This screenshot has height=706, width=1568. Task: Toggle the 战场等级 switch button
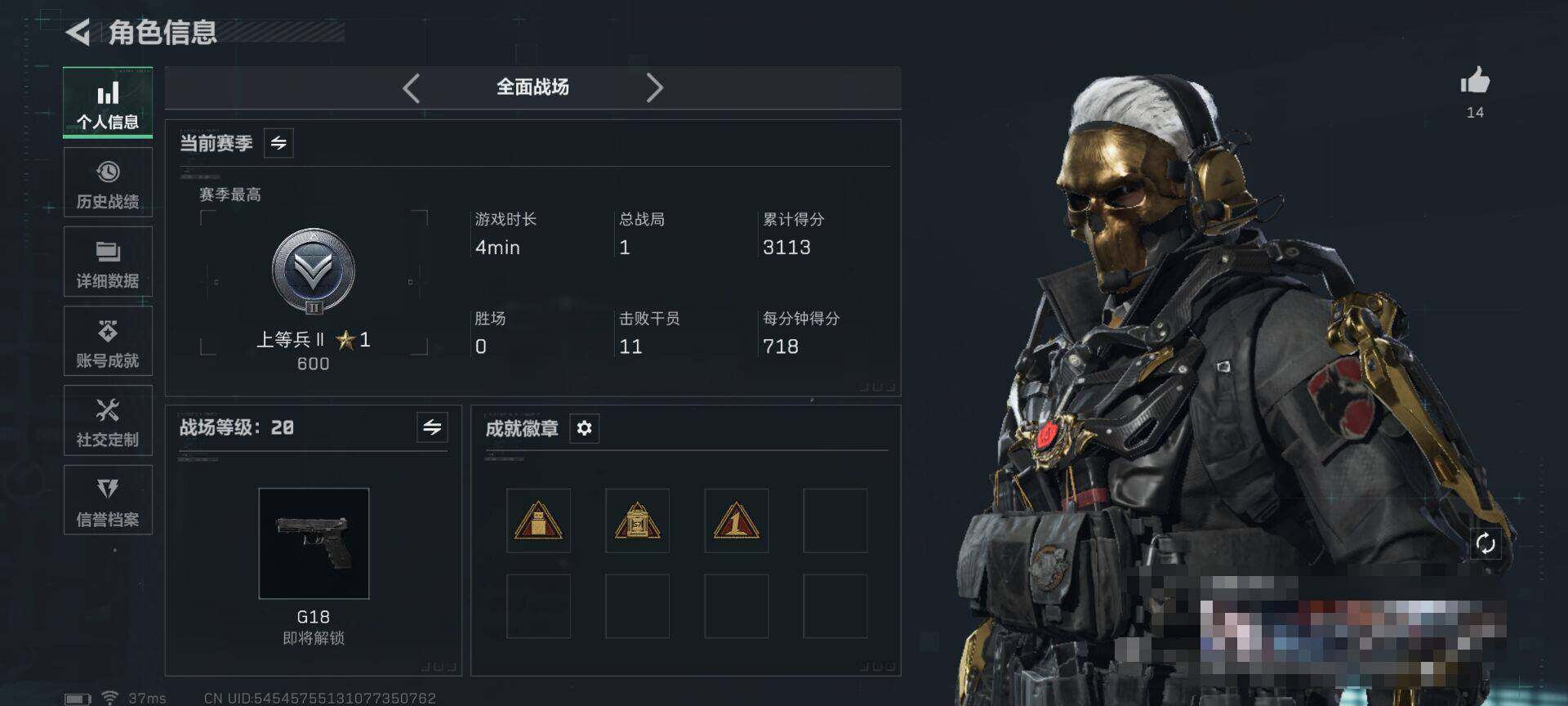432,427
